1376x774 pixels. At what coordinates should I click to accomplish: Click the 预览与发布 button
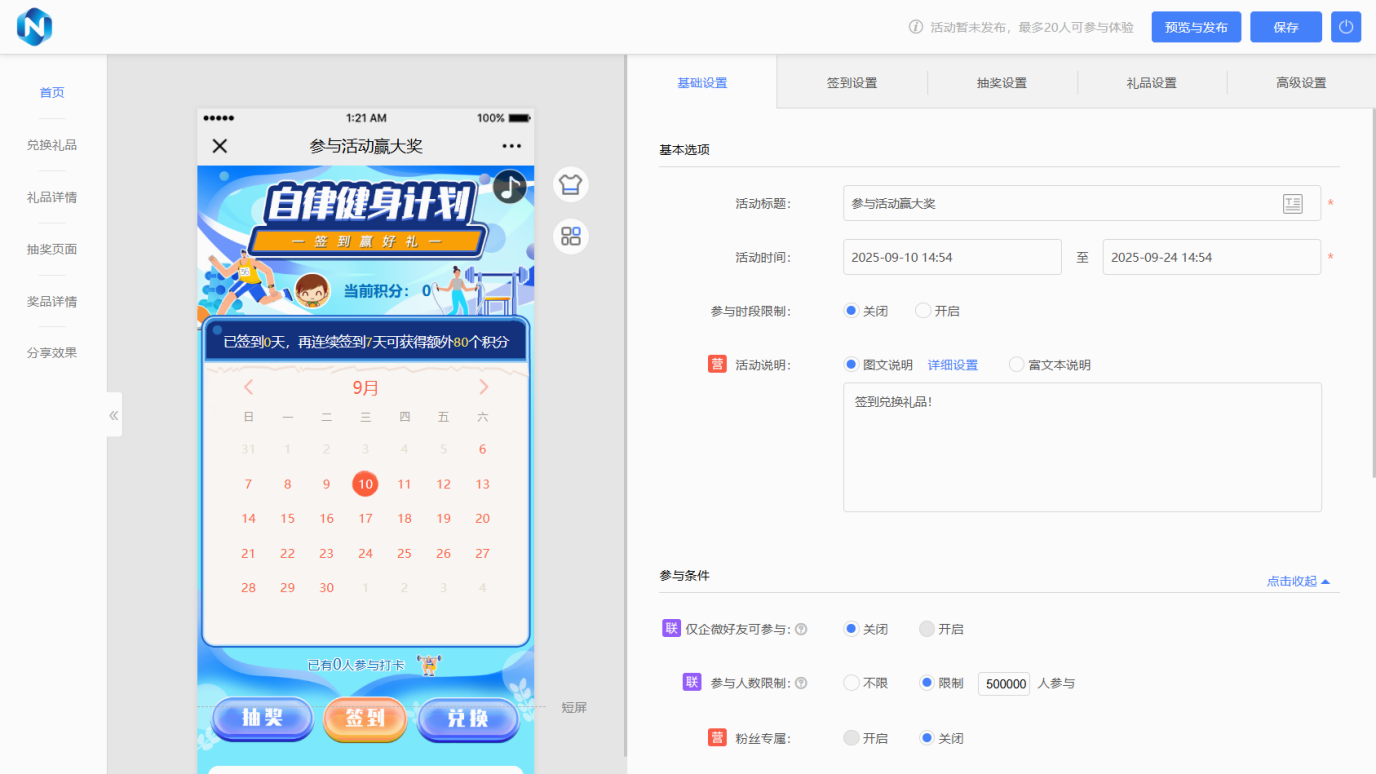click(x=1196, y=27)
